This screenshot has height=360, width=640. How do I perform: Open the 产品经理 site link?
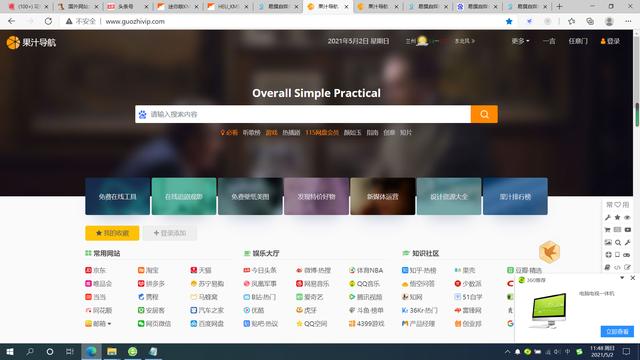point(418,324)
